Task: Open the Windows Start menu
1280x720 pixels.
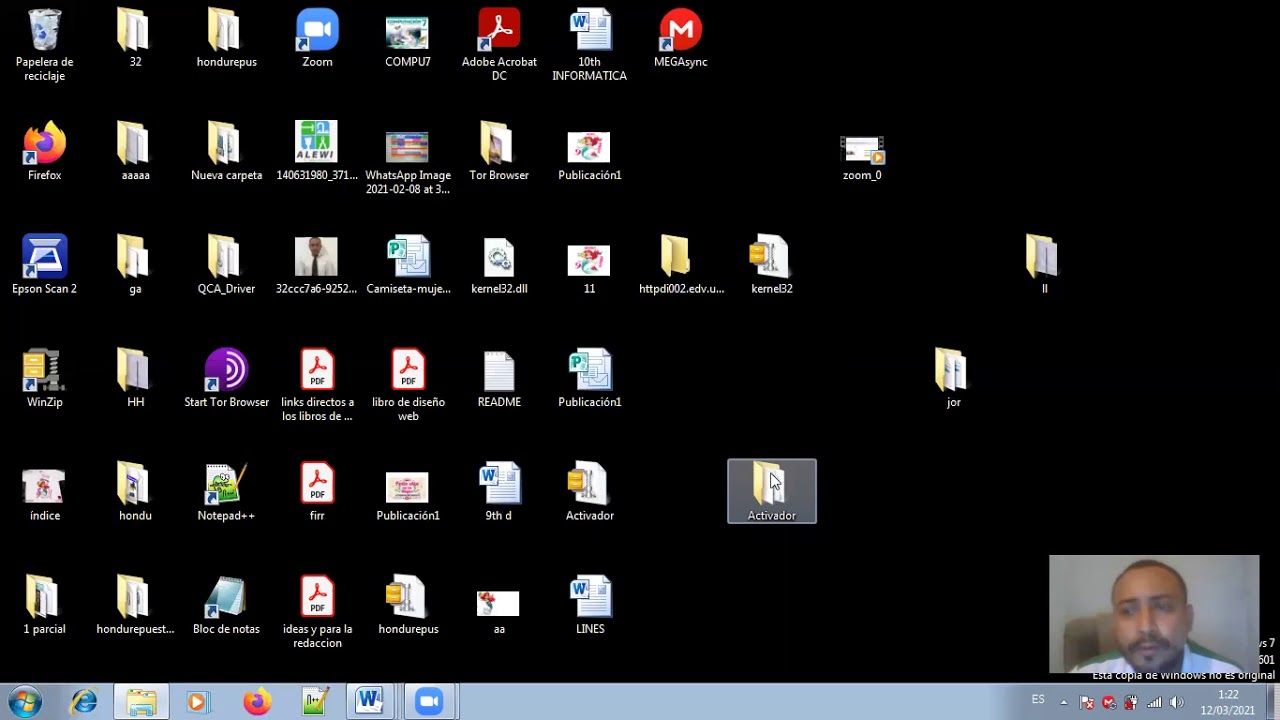Action: coord(24,702)
